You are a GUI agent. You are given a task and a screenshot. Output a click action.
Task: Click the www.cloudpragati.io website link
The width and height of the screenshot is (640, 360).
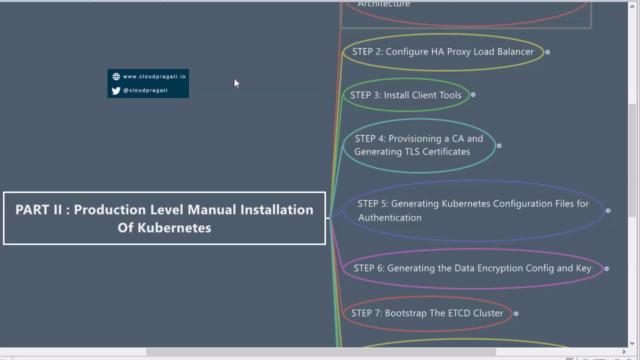[154, 76]
